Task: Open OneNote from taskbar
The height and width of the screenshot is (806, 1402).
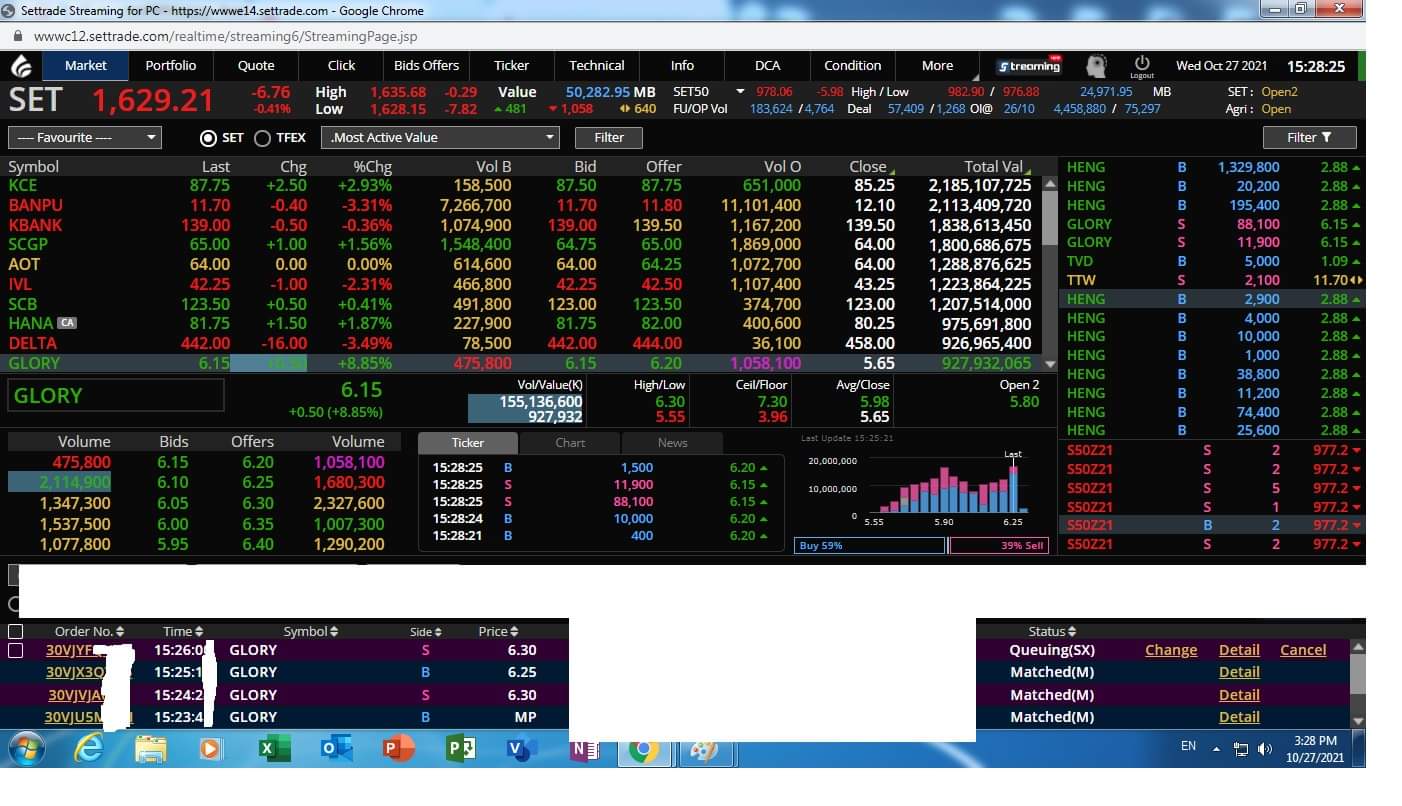Action: (583, 749)
